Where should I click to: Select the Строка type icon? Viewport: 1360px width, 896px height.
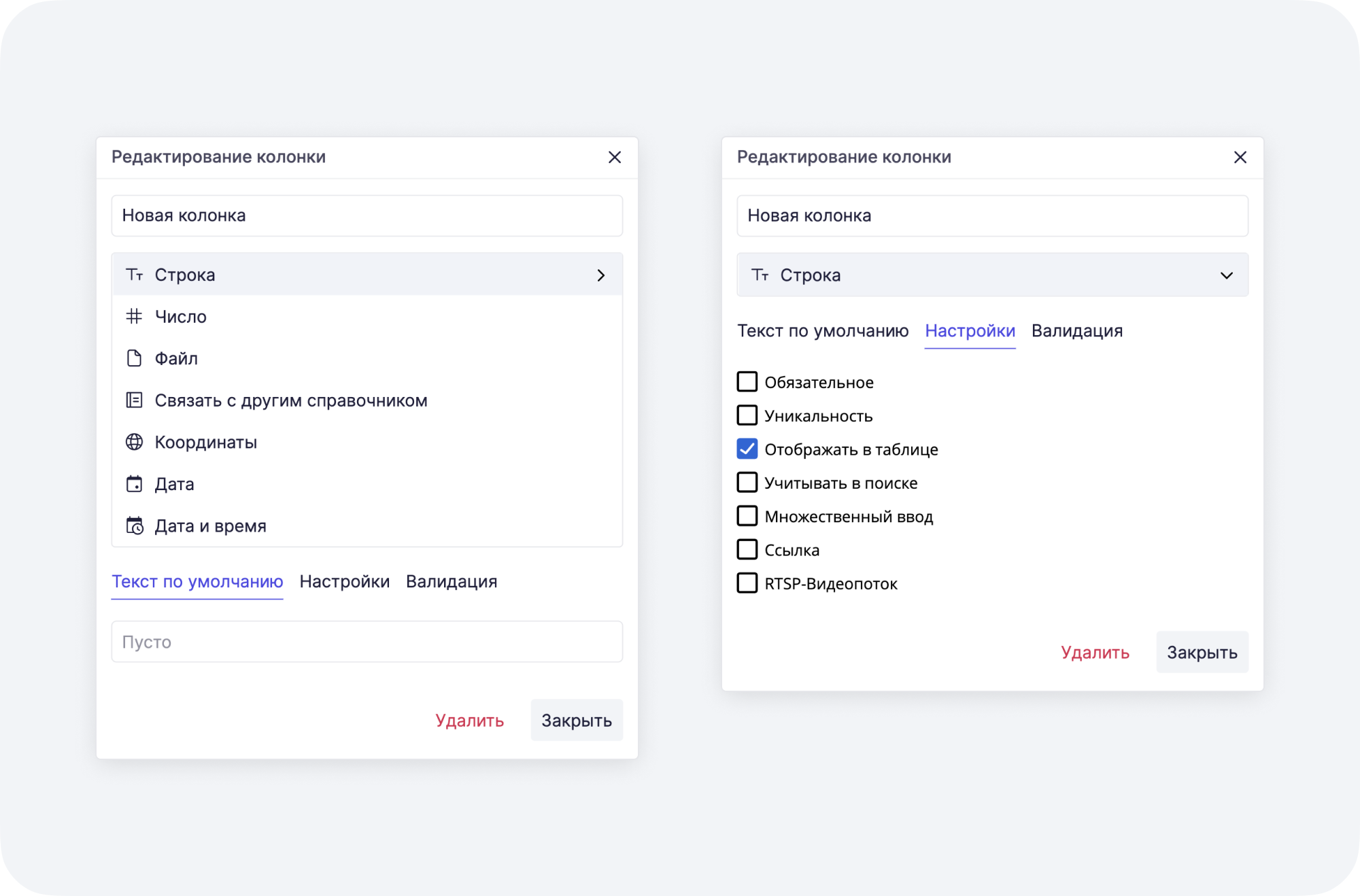tap(134, 275)
